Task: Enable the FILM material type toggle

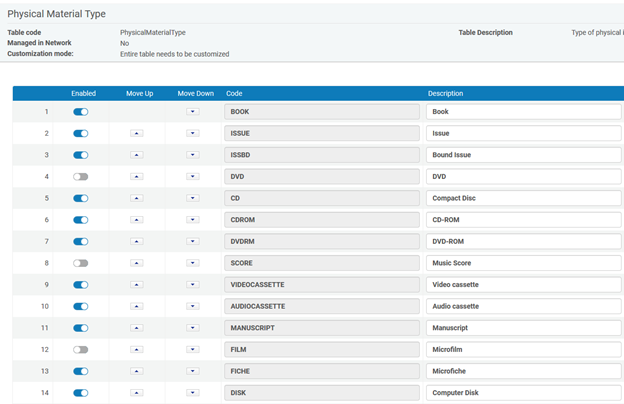Action: coord(80,349)
